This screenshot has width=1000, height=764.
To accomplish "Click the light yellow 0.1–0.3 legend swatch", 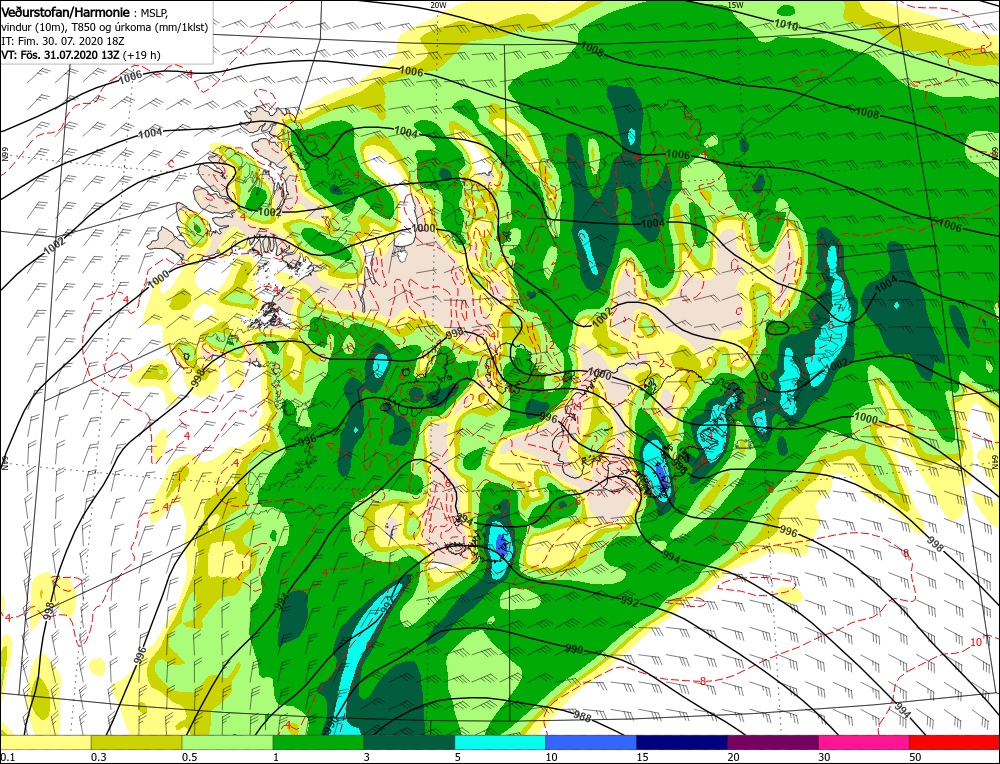I will (46, 742).
